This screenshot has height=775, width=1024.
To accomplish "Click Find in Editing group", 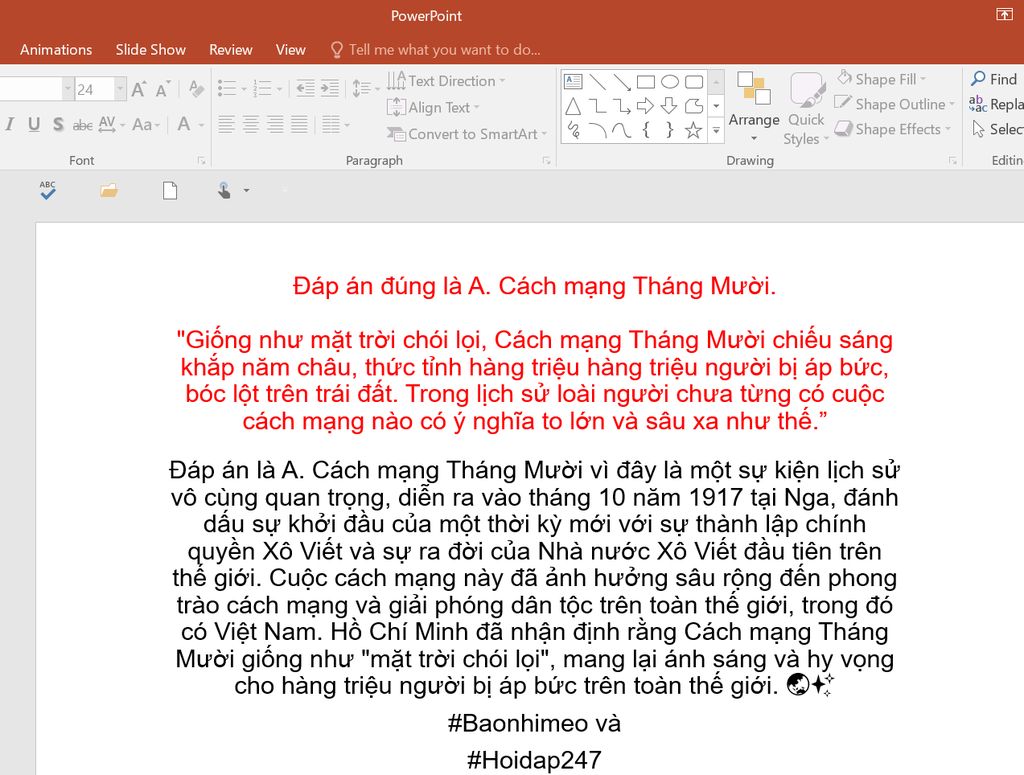I will click(x=994, y=79).
